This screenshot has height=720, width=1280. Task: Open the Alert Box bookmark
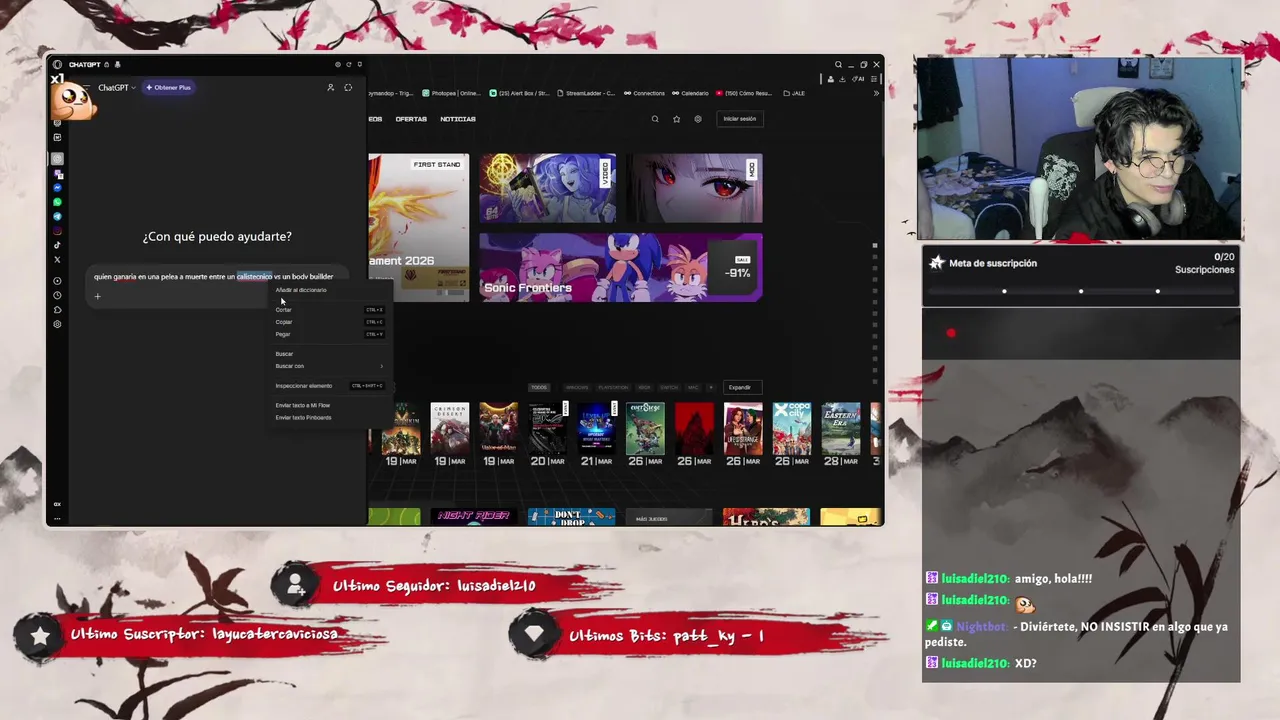(x=519, y=93)
